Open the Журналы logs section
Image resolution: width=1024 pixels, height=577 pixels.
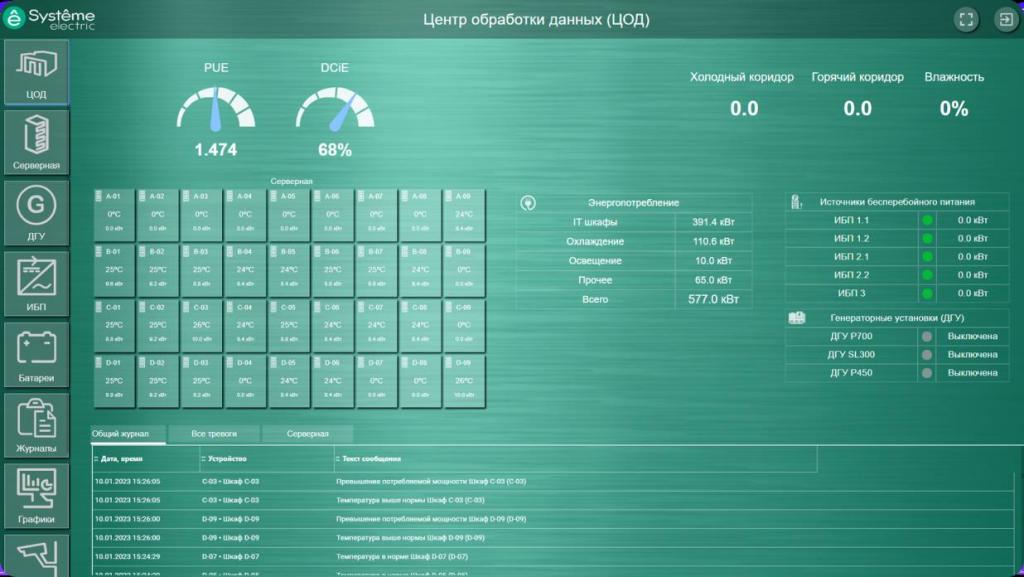(x=36, y=425)
